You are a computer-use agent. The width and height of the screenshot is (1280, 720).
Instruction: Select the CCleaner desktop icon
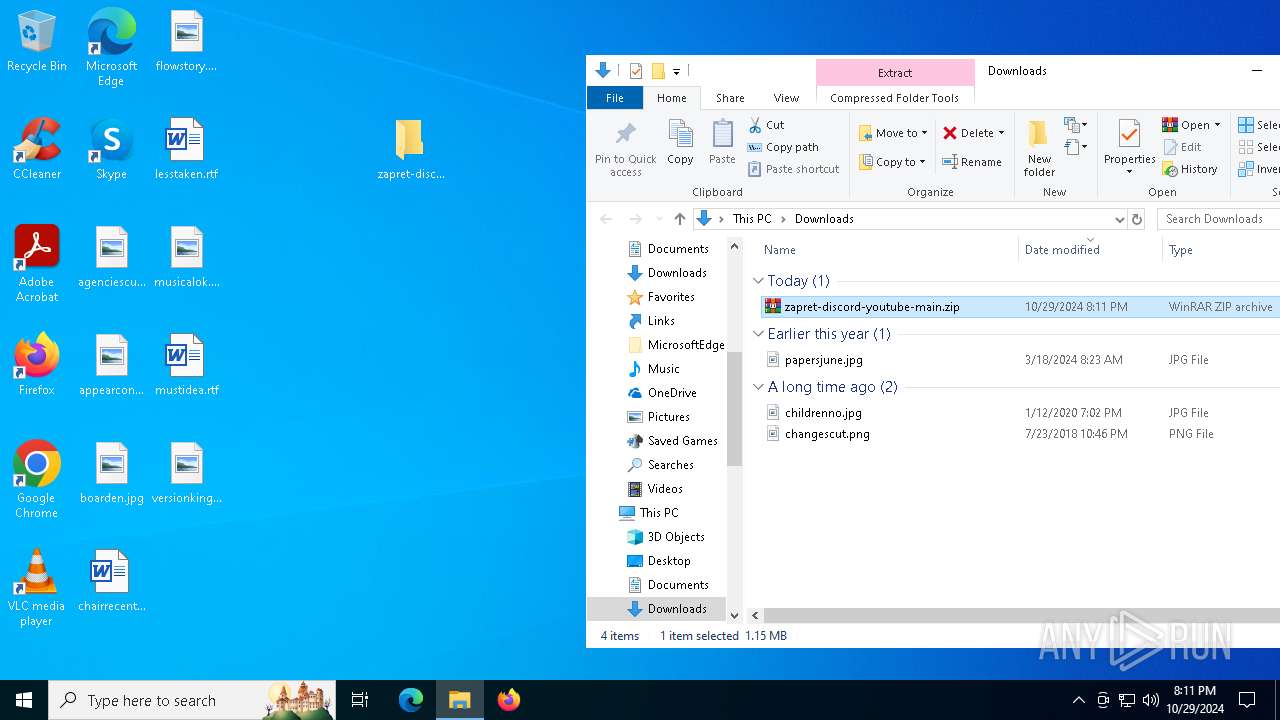tap(37, 149)
